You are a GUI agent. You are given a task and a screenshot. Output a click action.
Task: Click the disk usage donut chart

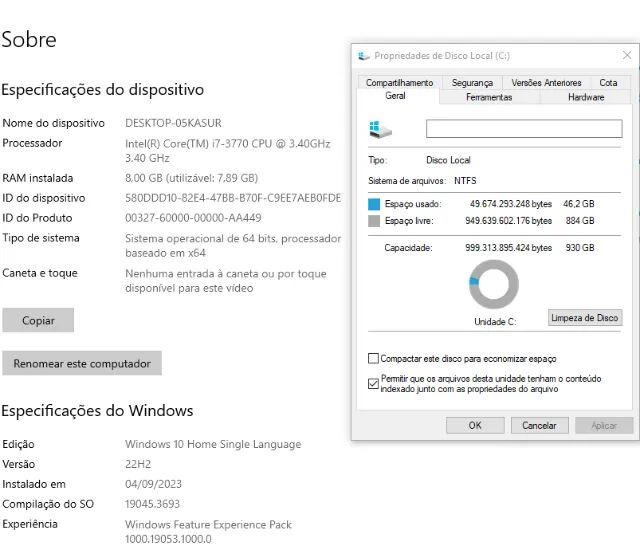(494, 284)
